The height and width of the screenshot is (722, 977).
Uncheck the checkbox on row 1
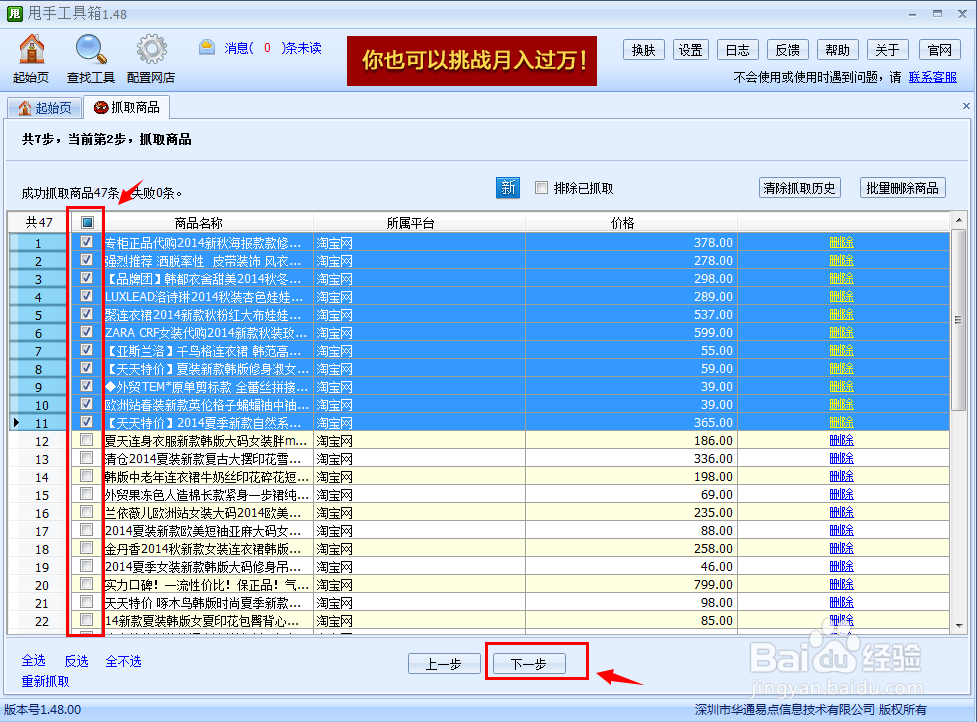(x=85, y=242)
